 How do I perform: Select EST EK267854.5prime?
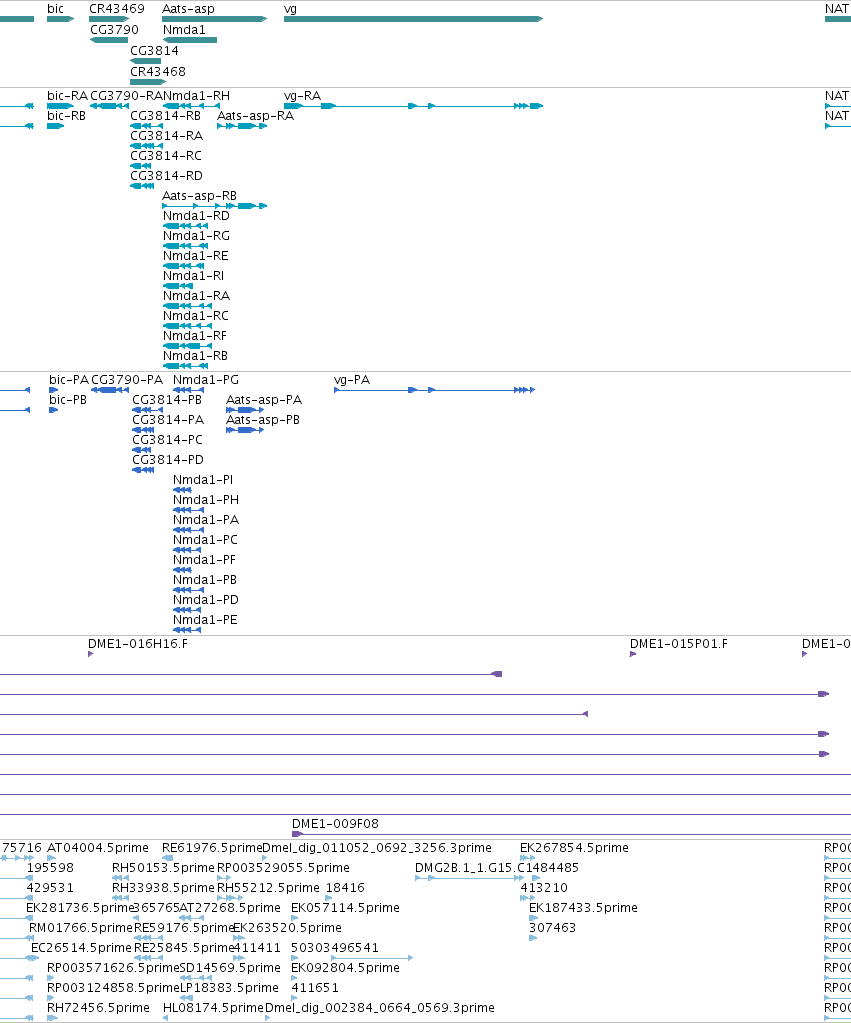pos(527,858)
